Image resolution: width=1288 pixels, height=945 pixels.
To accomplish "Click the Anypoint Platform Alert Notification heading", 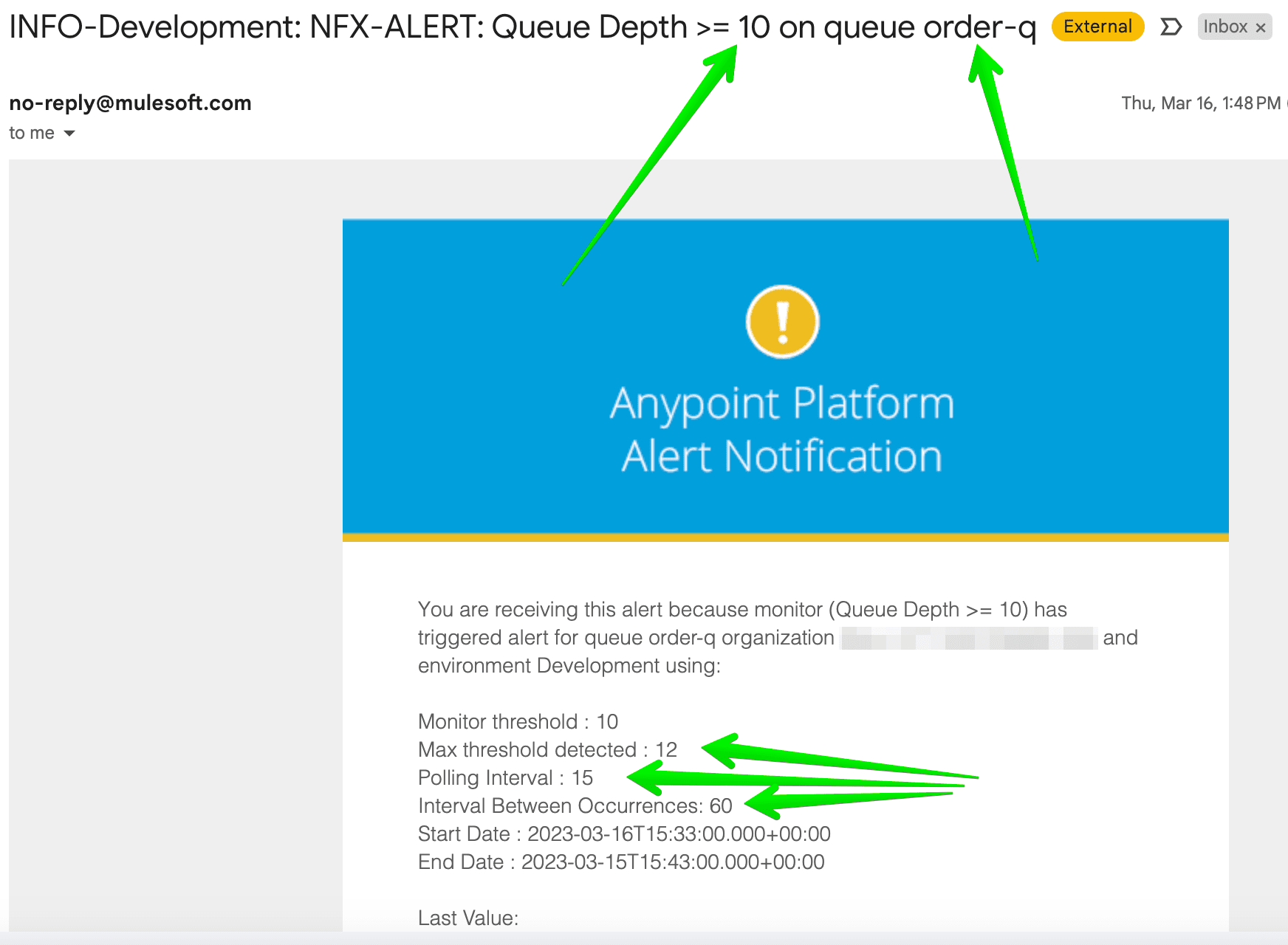I will pyautogui.click(x=782, y=430).
